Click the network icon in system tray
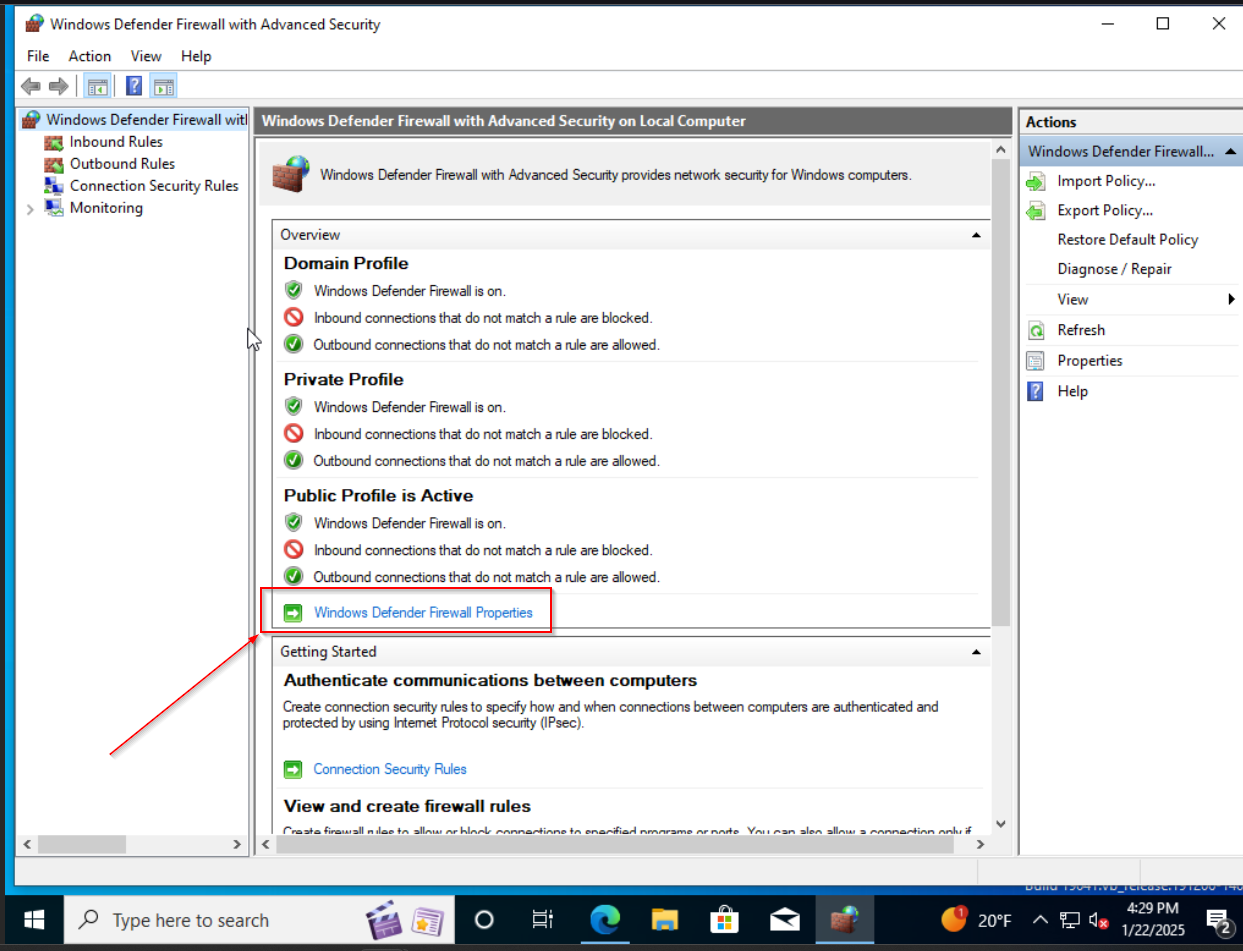 1069,920
